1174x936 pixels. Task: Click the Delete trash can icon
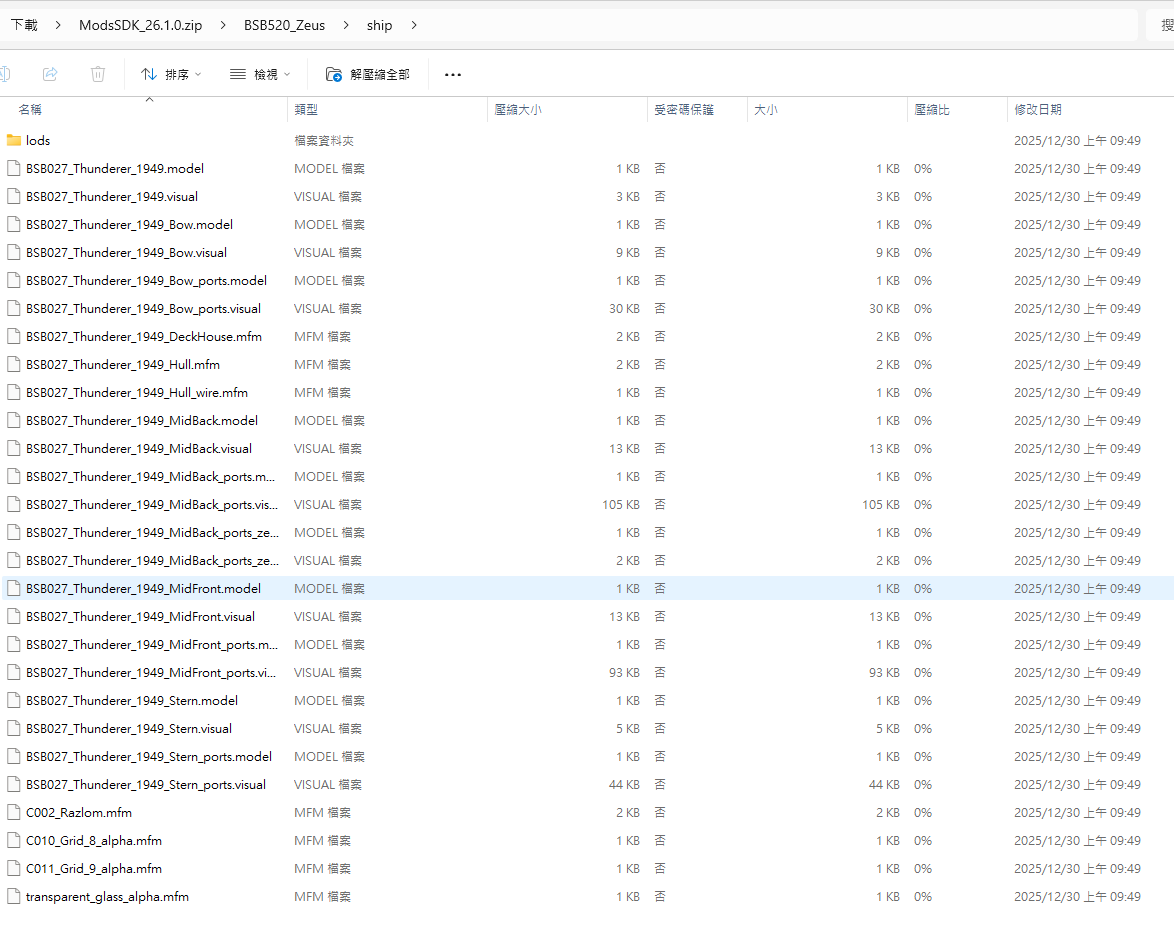(98, 74)
